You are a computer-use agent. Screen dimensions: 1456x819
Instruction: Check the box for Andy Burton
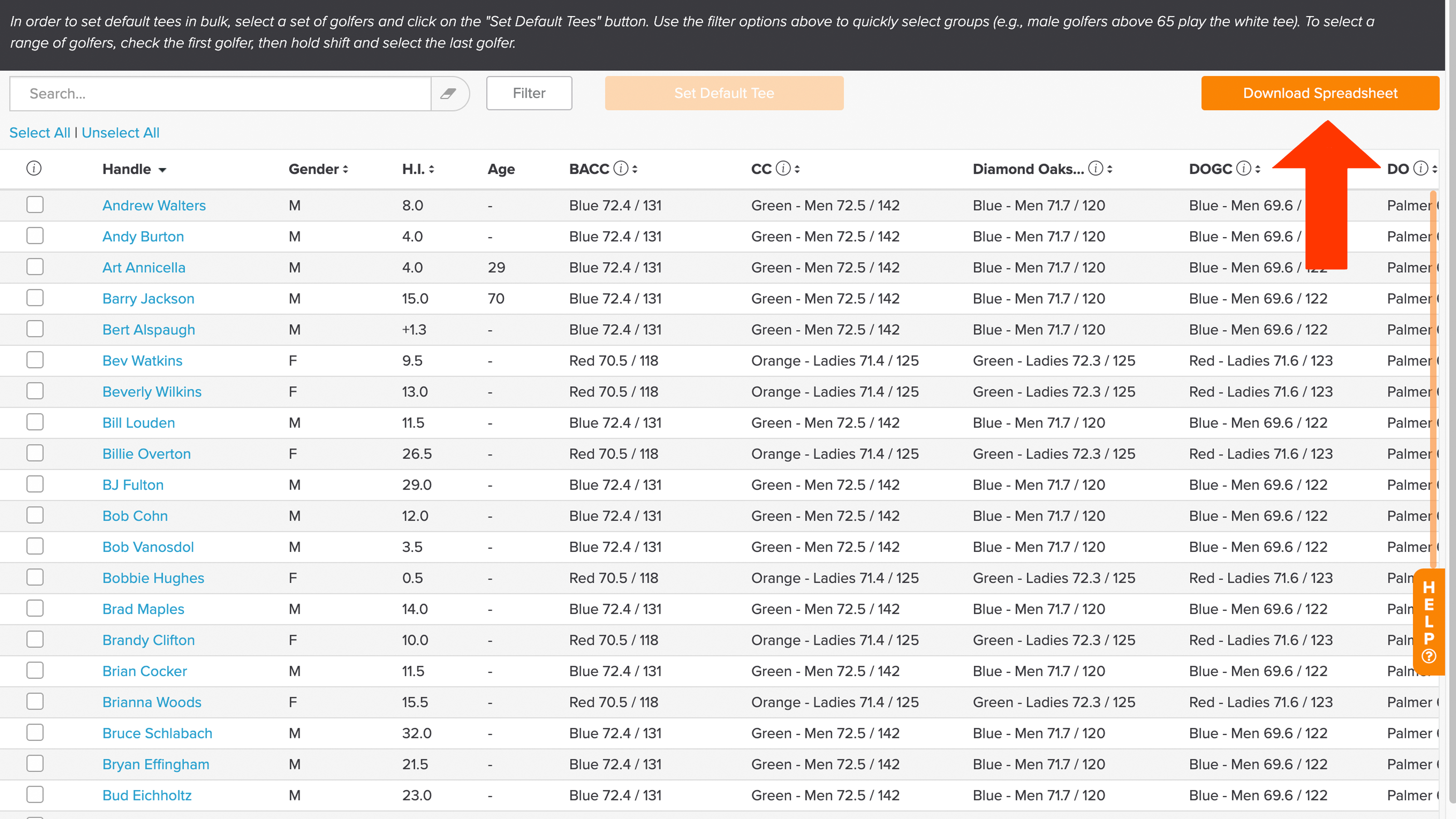(35, 236)
